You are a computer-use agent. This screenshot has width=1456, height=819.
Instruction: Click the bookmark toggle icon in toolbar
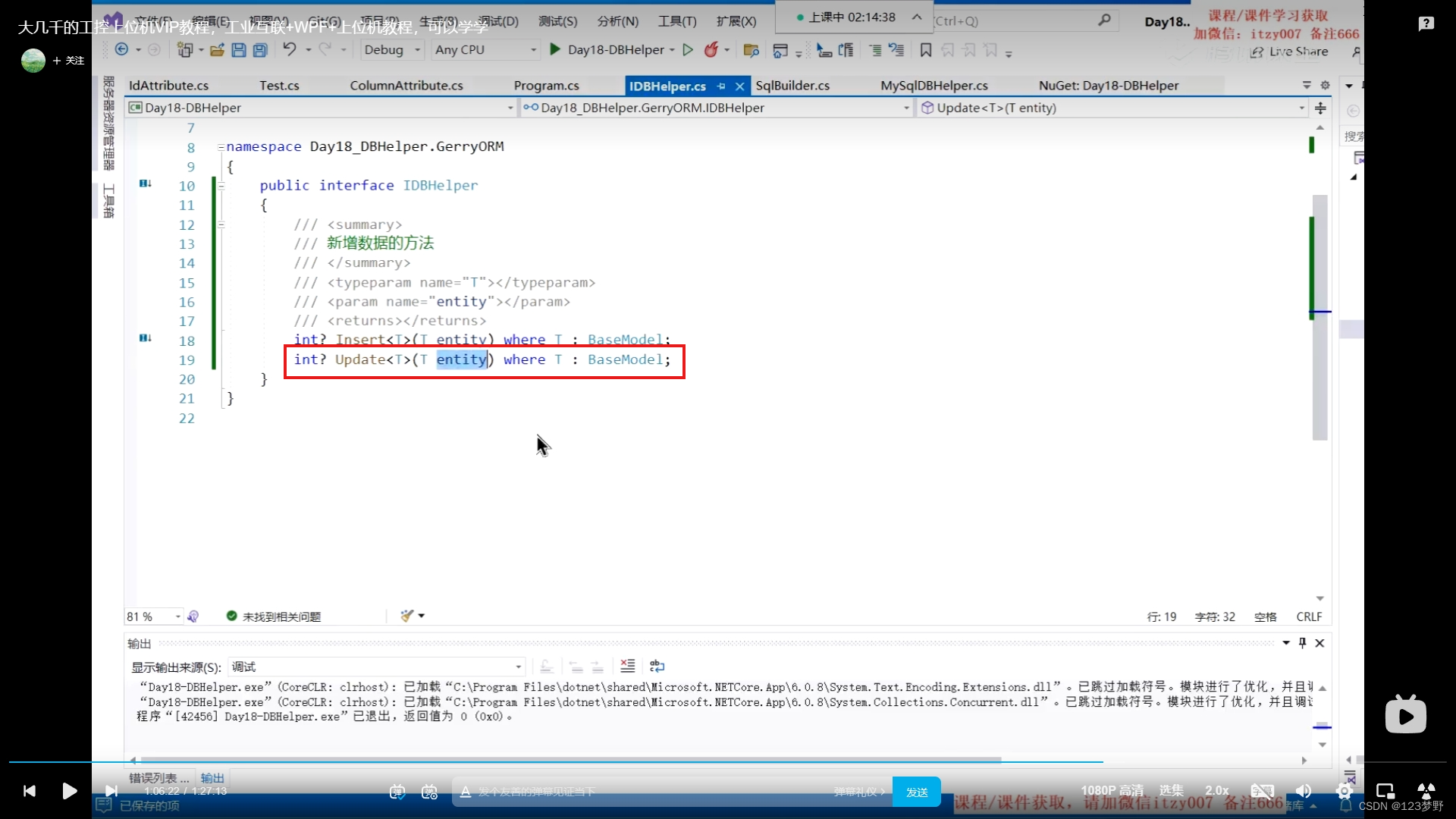coord(925,50)
